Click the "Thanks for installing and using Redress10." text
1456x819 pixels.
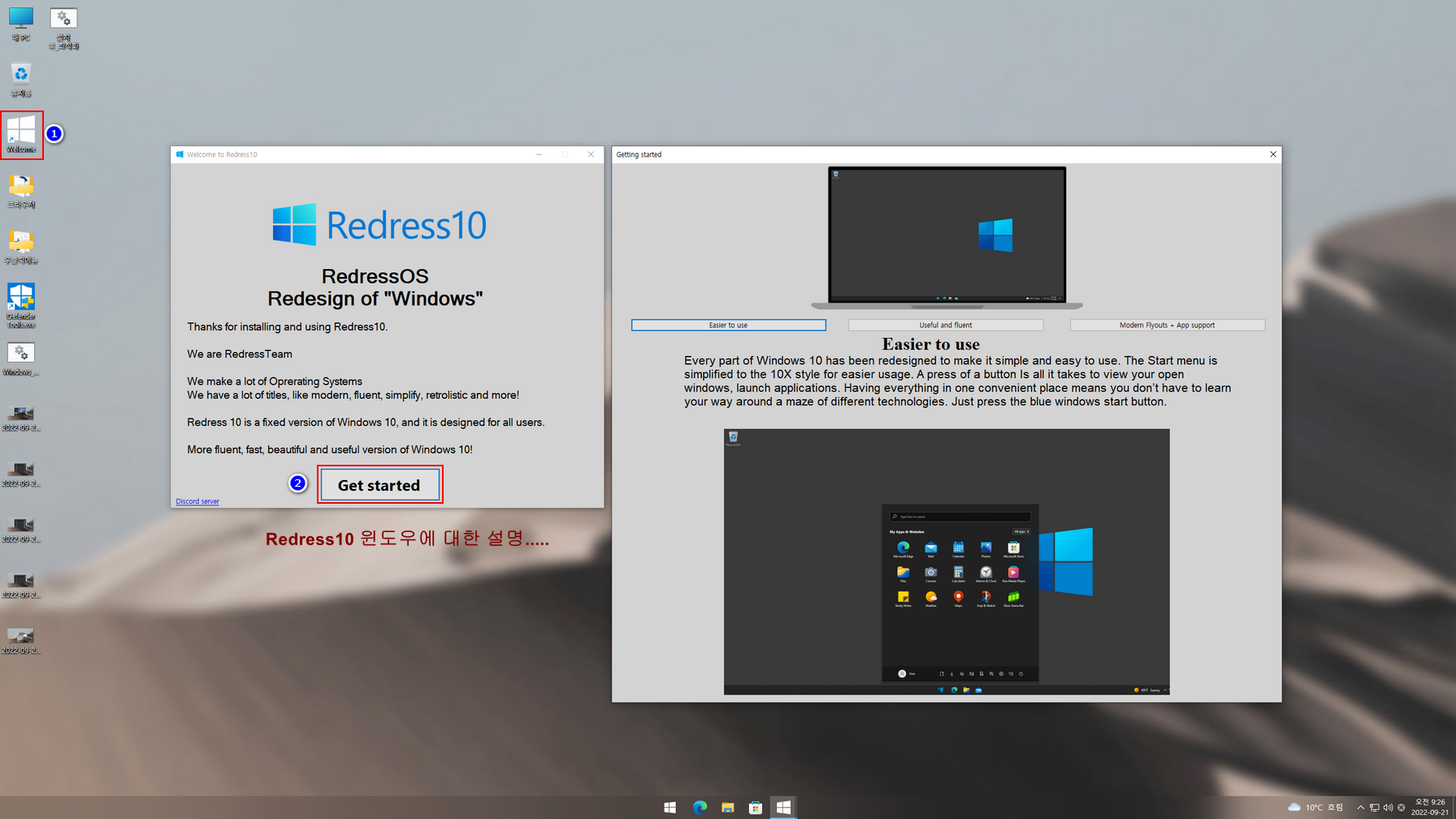288,327
